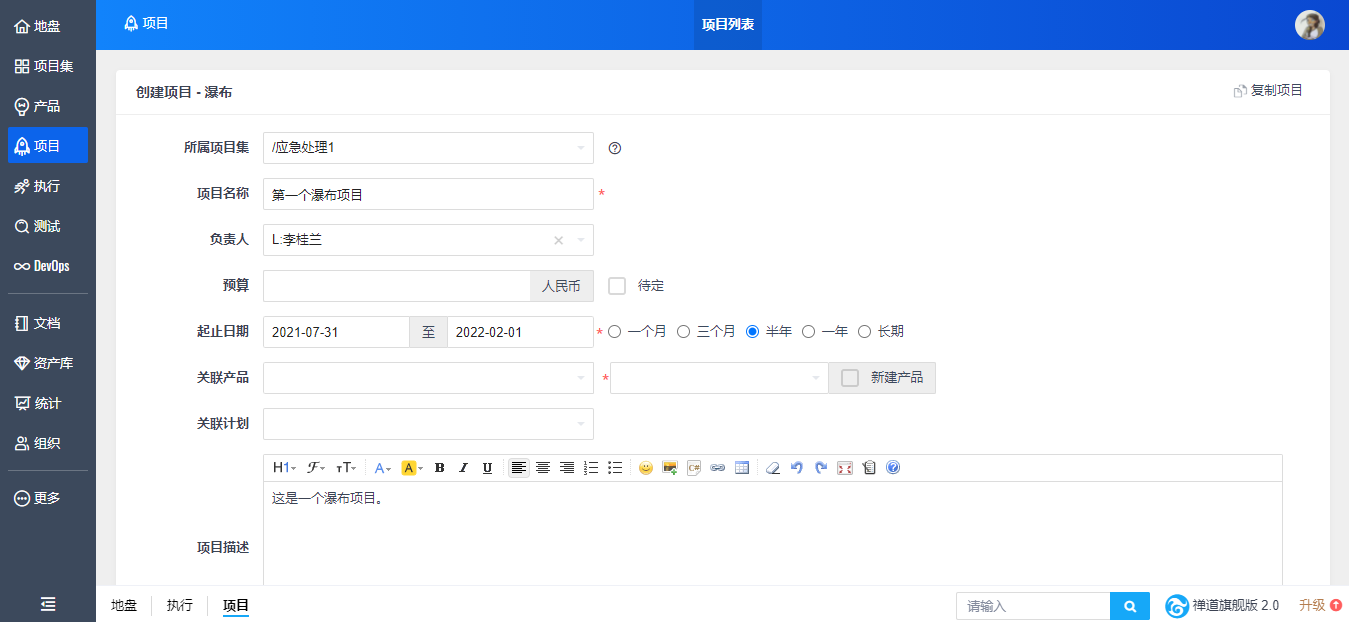1349x622 pixels.
Task: Center align description text
Action: [x=543, y=467]
